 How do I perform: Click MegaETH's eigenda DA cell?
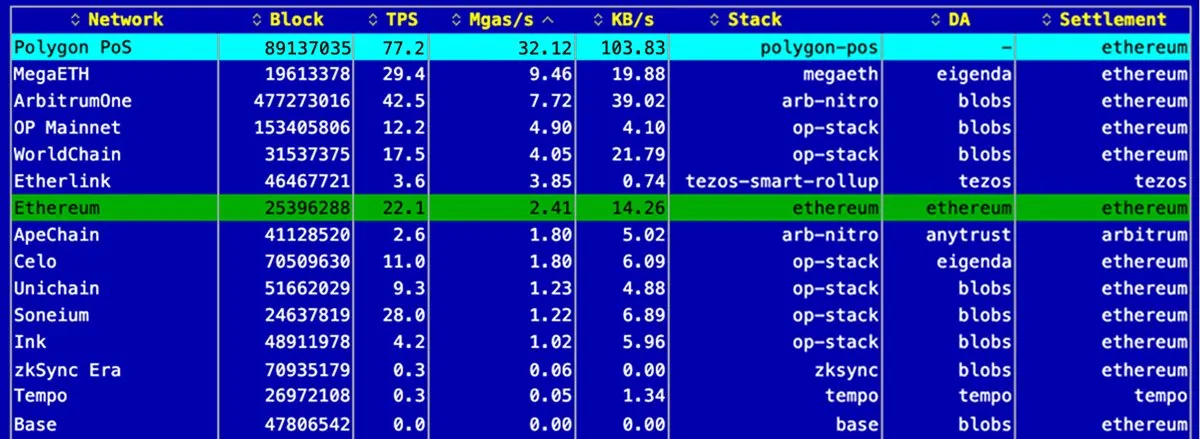(975, 73)
